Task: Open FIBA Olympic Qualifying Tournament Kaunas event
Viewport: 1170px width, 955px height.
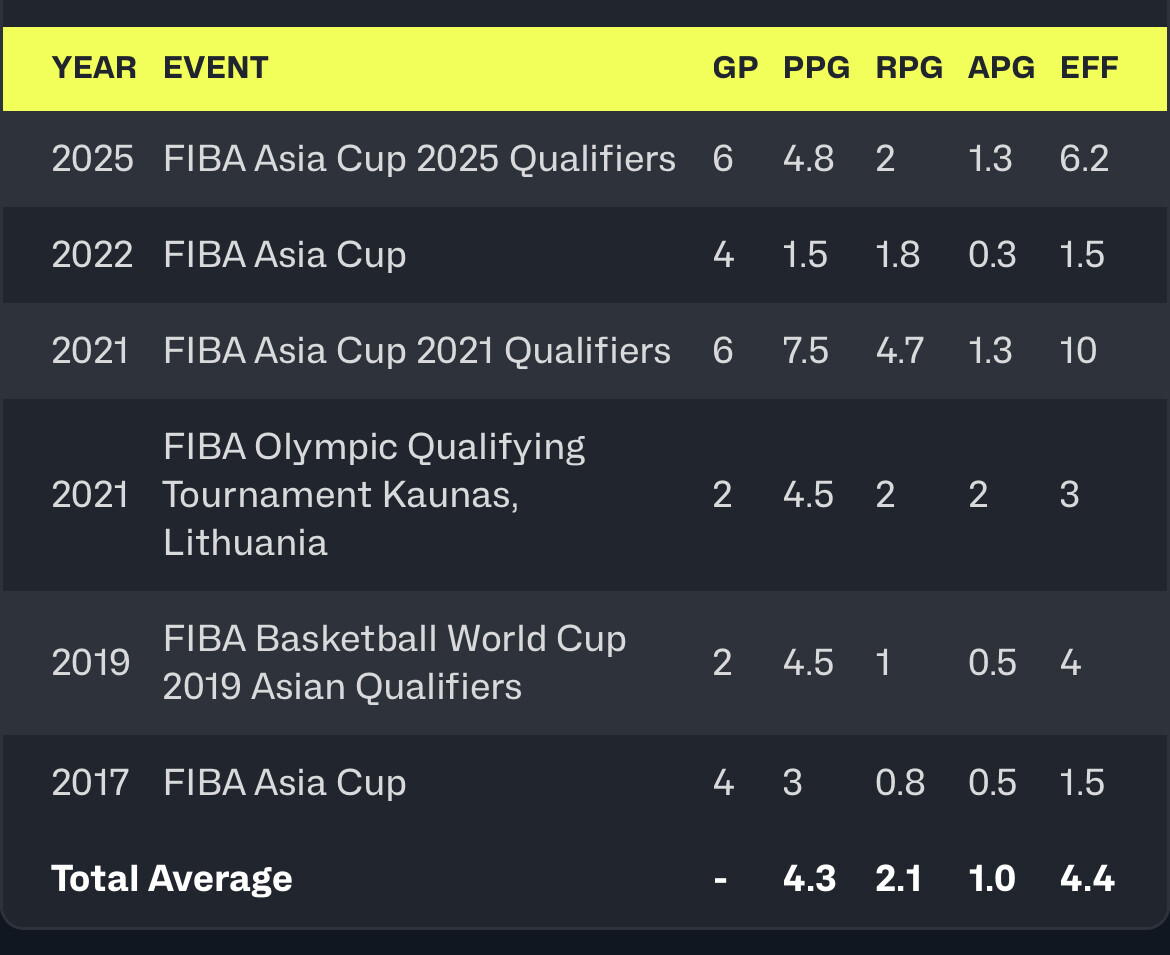Action: [374, 495]
